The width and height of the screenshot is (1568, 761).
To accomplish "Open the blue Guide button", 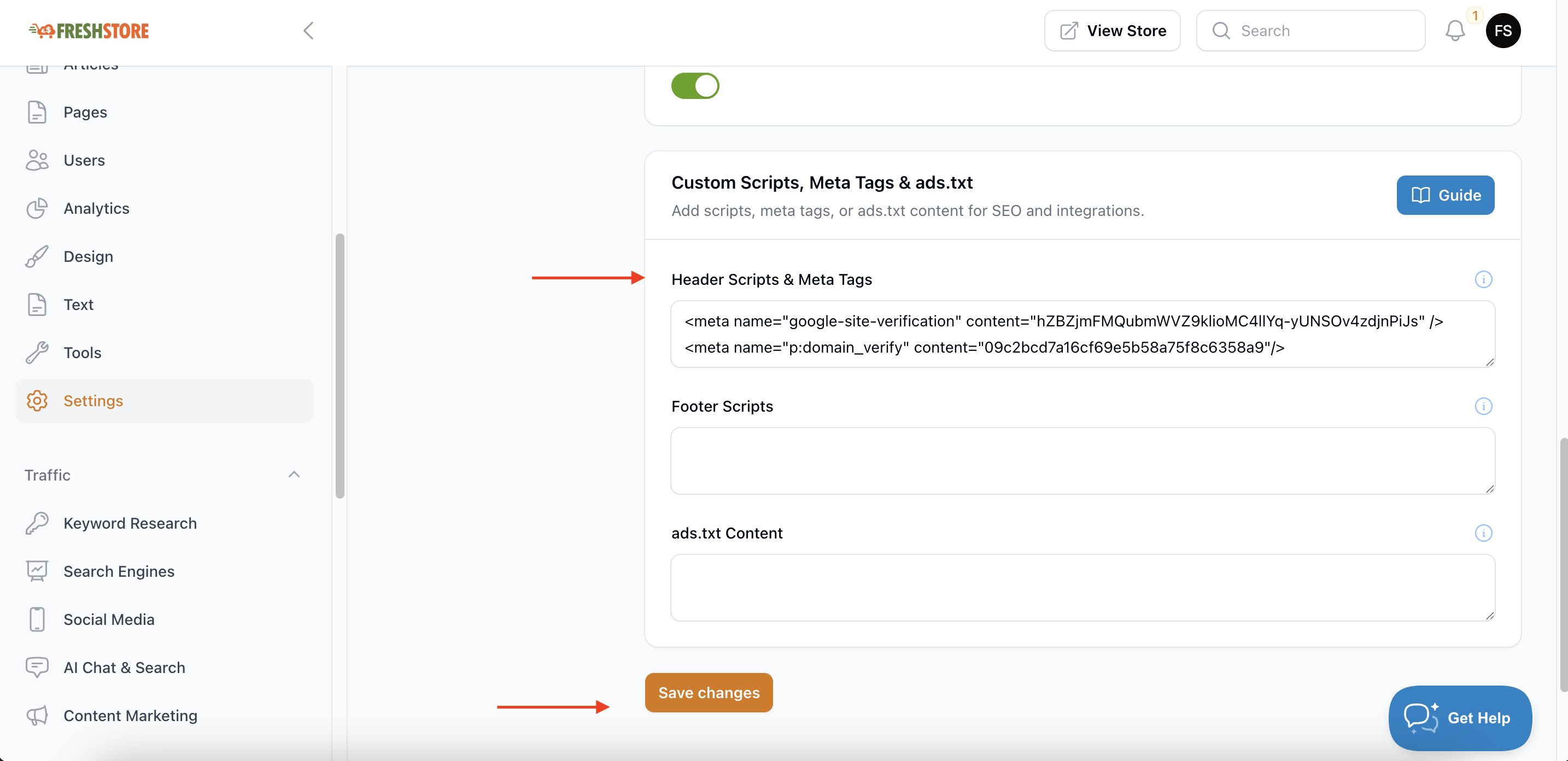I will (x=1444, y=195).
